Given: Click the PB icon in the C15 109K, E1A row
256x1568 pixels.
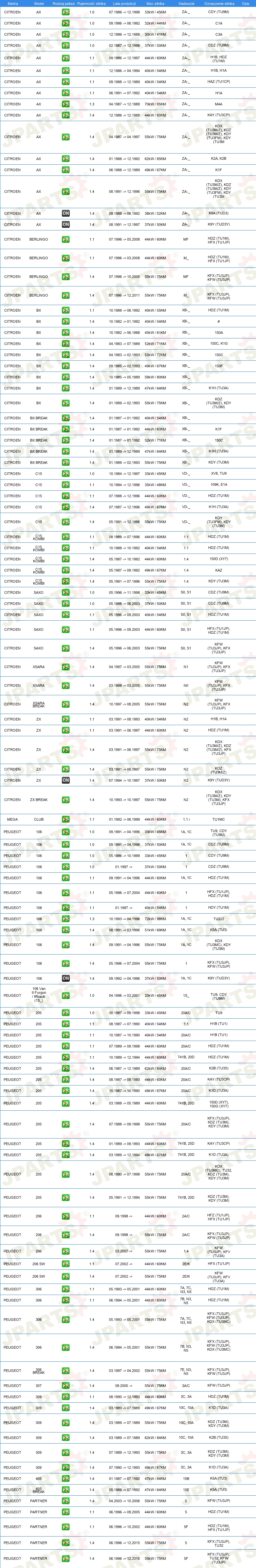Looking at the screenshot, I should [66, 485].
